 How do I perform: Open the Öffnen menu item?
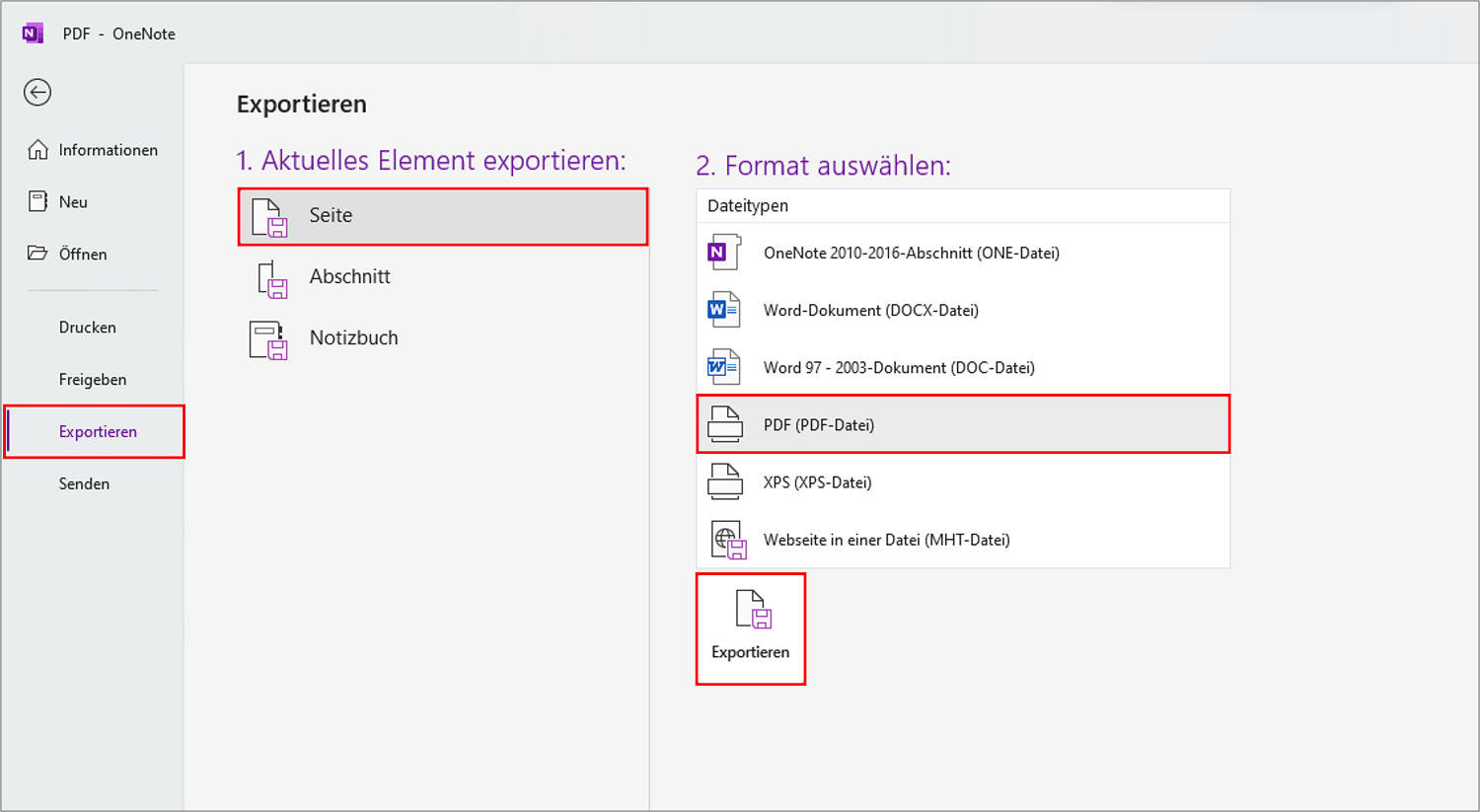pos(94,254)
